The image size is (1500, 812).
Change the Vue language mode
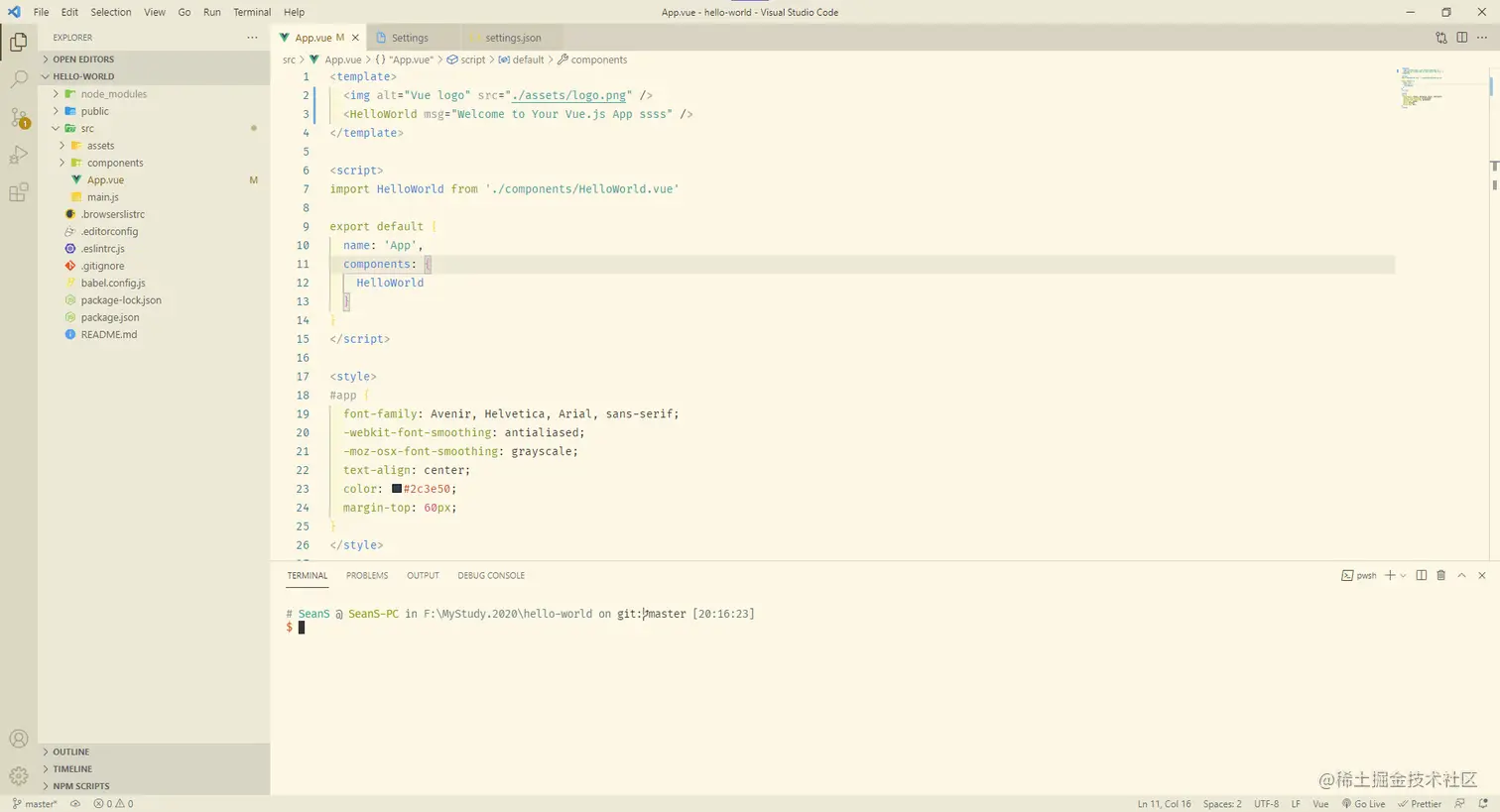1320,804
